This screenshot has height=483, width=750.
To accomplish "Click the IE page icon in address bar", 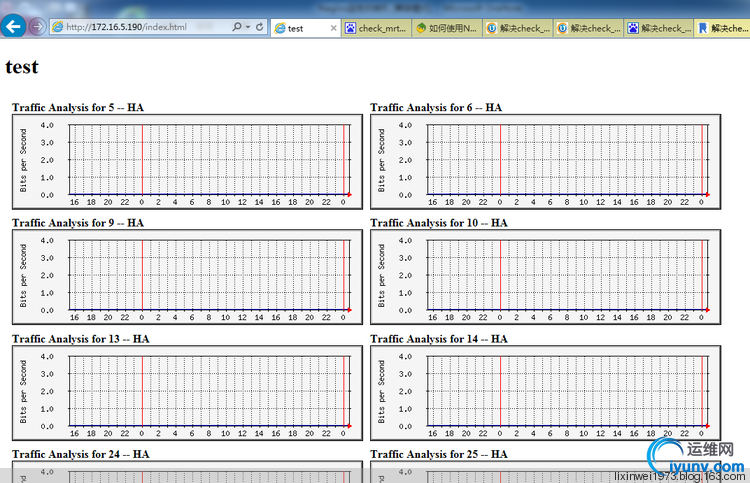I will coord(57,27).
